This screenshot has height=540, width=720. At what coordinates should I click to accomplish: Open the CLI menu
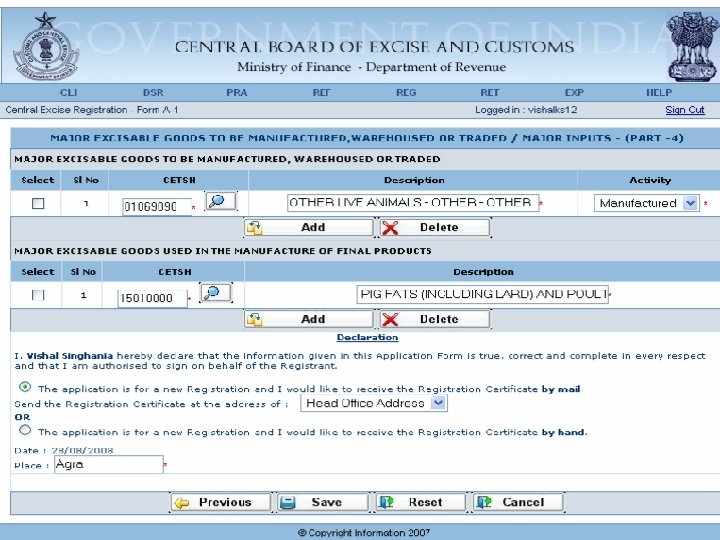pos(68,92)
